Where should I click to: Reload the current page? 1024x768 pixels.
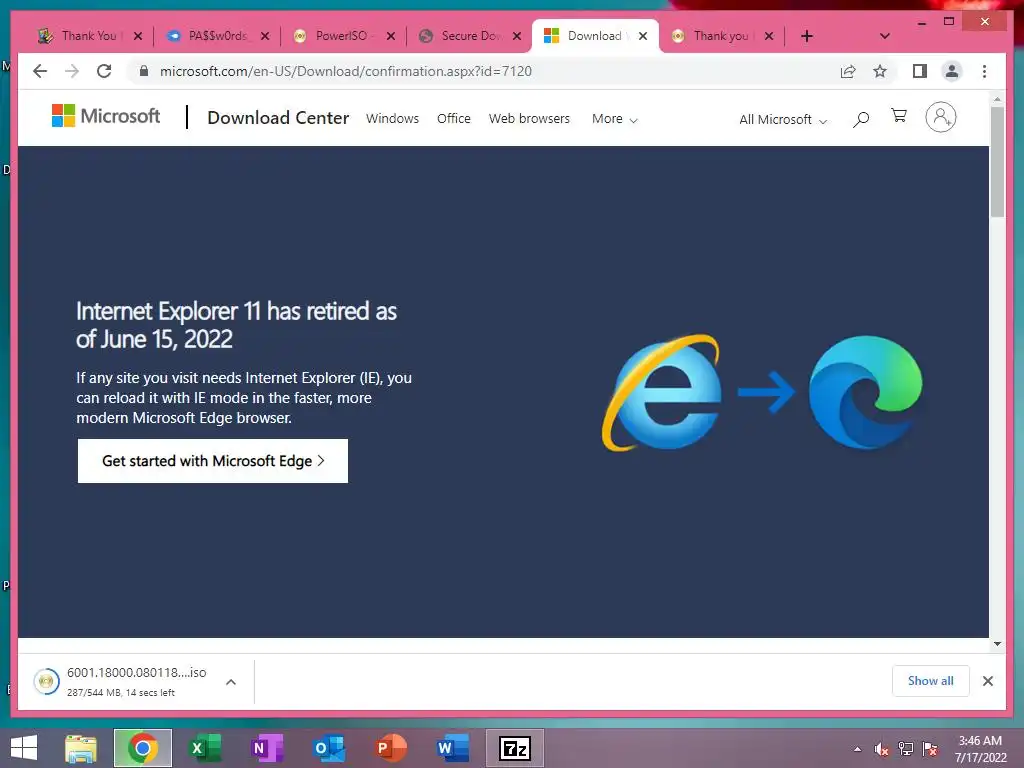coord(104,71)
